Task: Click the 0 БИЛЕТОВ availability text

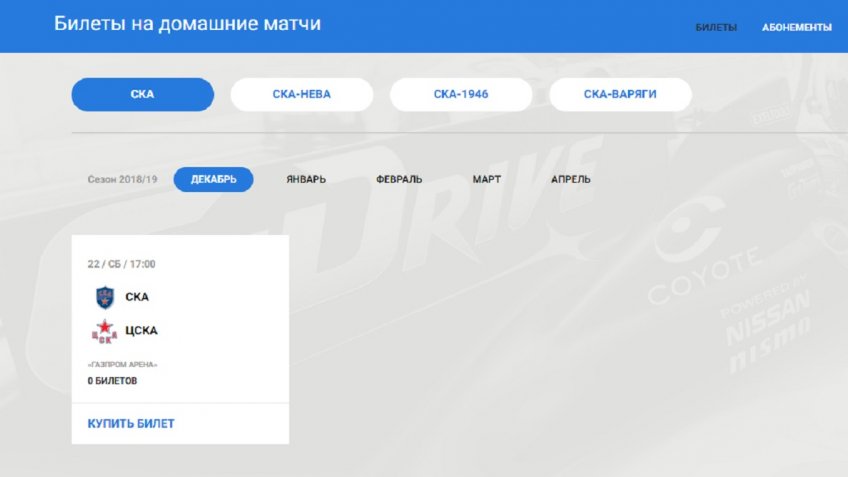Action: 112,381
